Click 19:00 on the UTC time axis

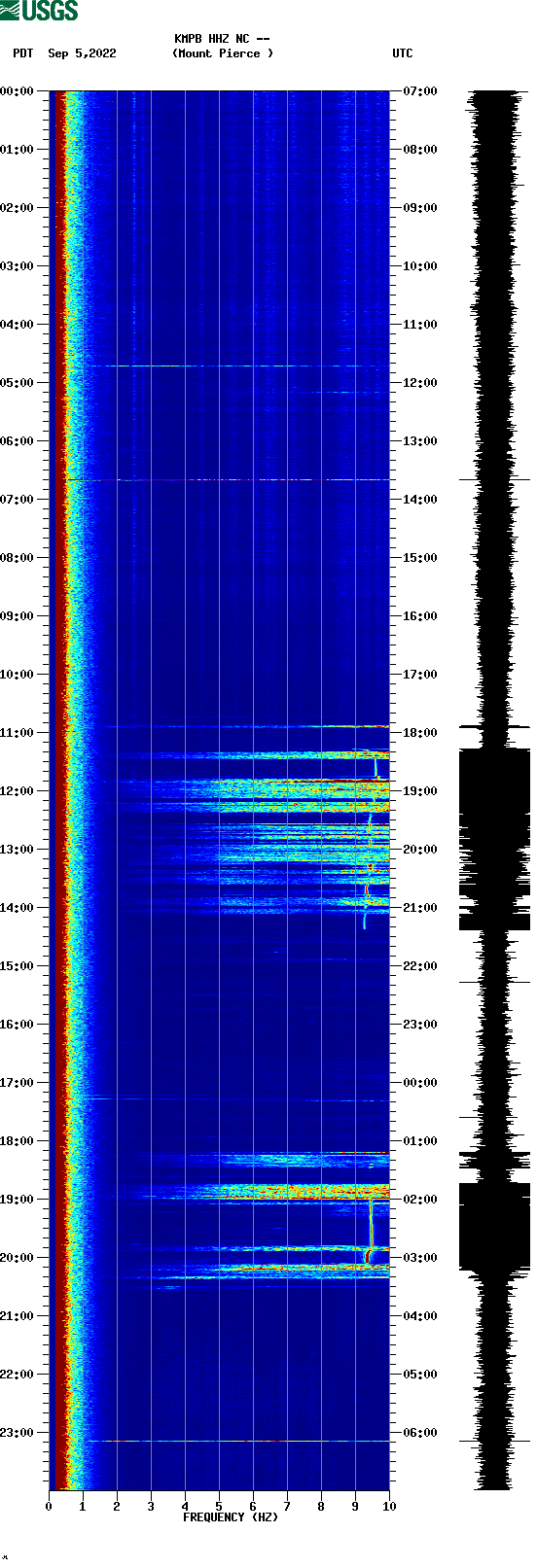pyautogui.click(x=420, y=791)
